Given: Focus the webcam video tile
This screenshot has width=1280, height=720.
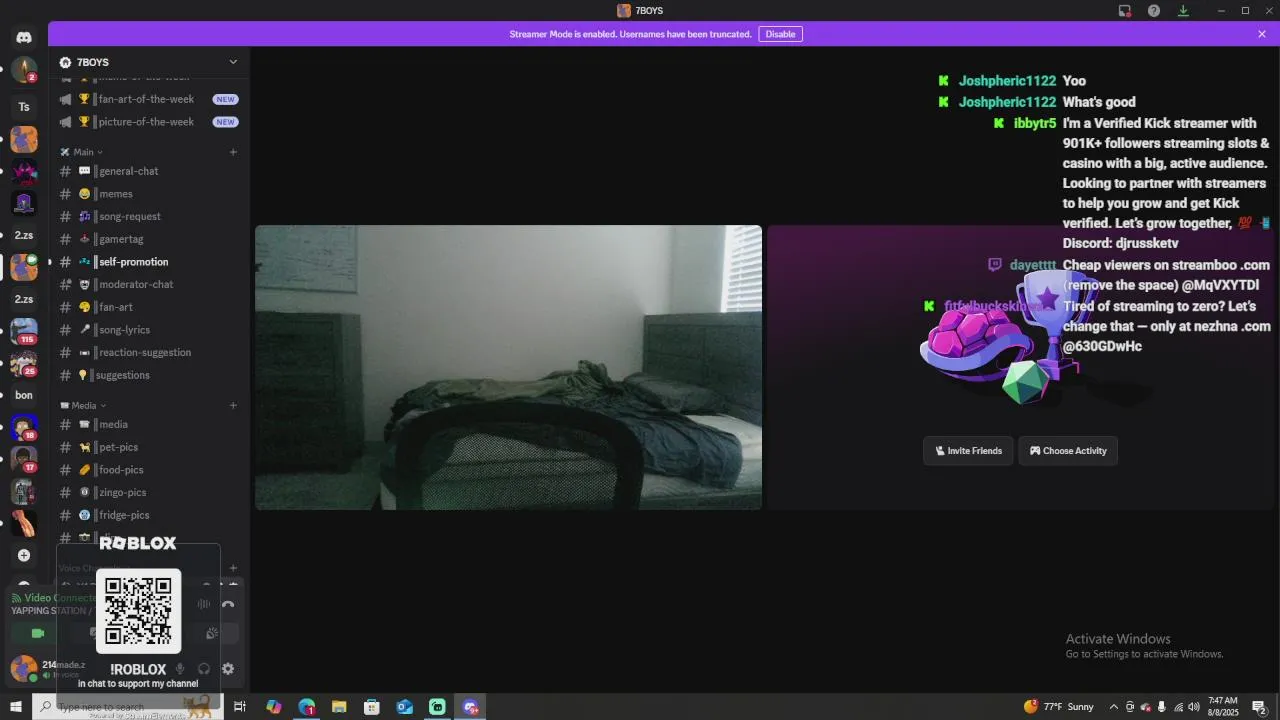Looking at the screenshot, I should (x=508, y=367).
